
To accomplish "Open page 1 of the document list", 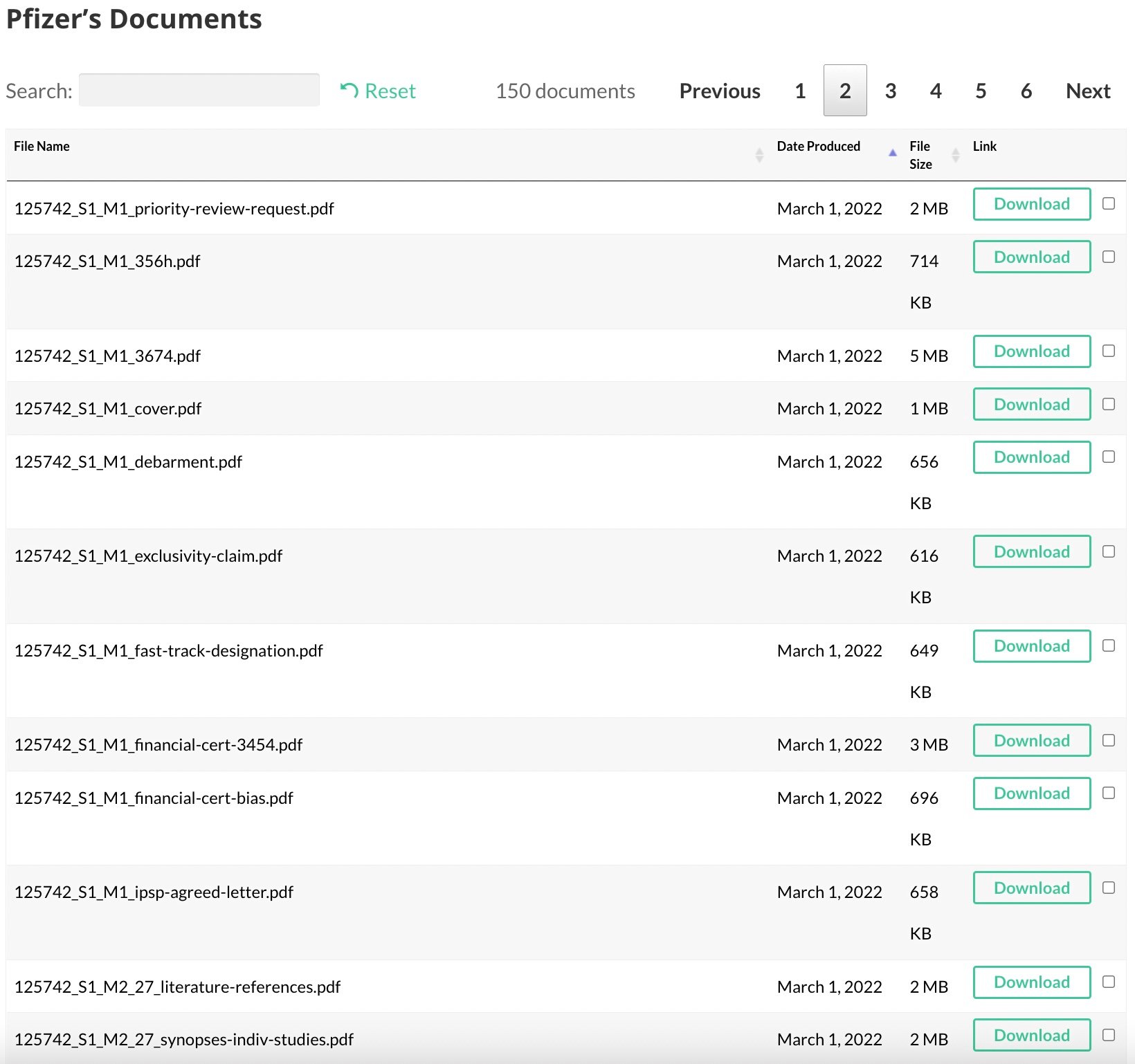I will click(x=800, y=91).
